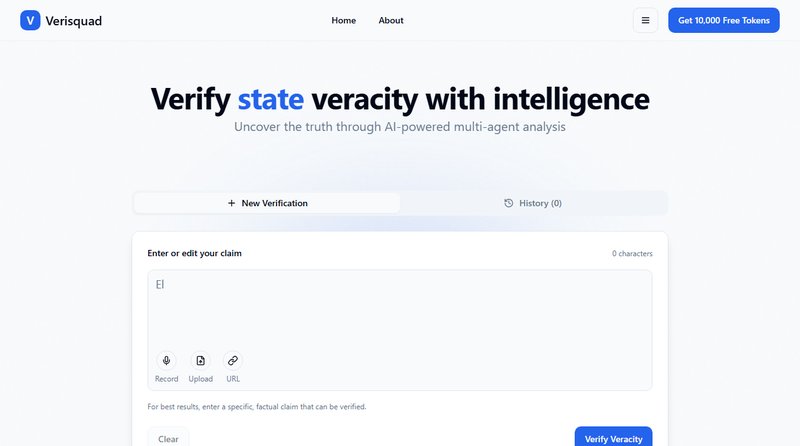The image size is (800, 446).
Task: Click the URL link icon
Action: [233, 360]
